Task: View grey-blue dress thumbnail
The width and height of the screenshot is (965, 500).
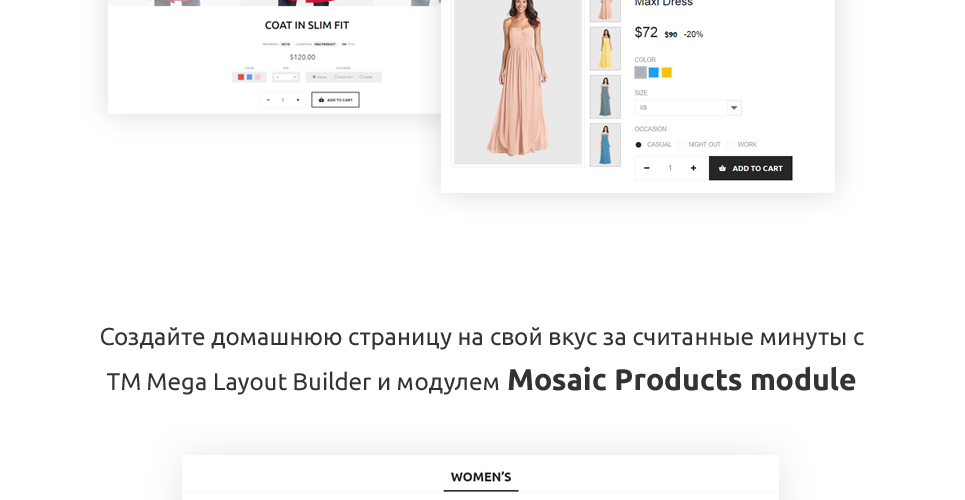Action: tap(605, 97)
